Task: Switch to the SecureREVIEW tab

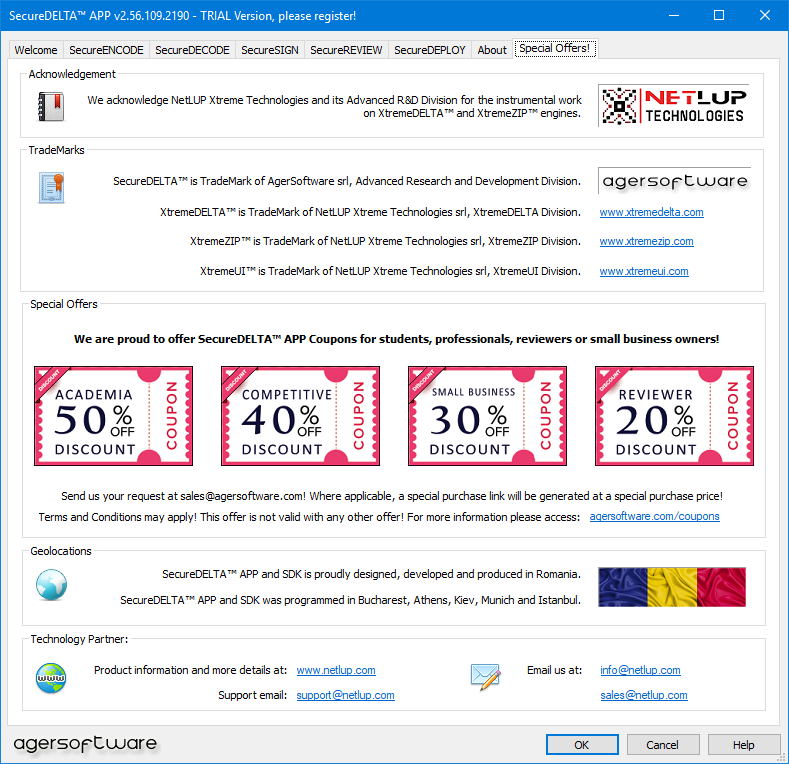Action: pyautogui.click(x=346, y=50)
